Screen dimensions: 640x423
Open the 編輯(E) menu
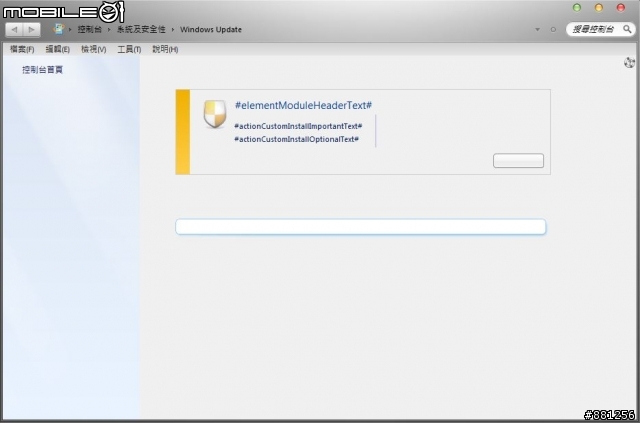click(x=58, y=49)
